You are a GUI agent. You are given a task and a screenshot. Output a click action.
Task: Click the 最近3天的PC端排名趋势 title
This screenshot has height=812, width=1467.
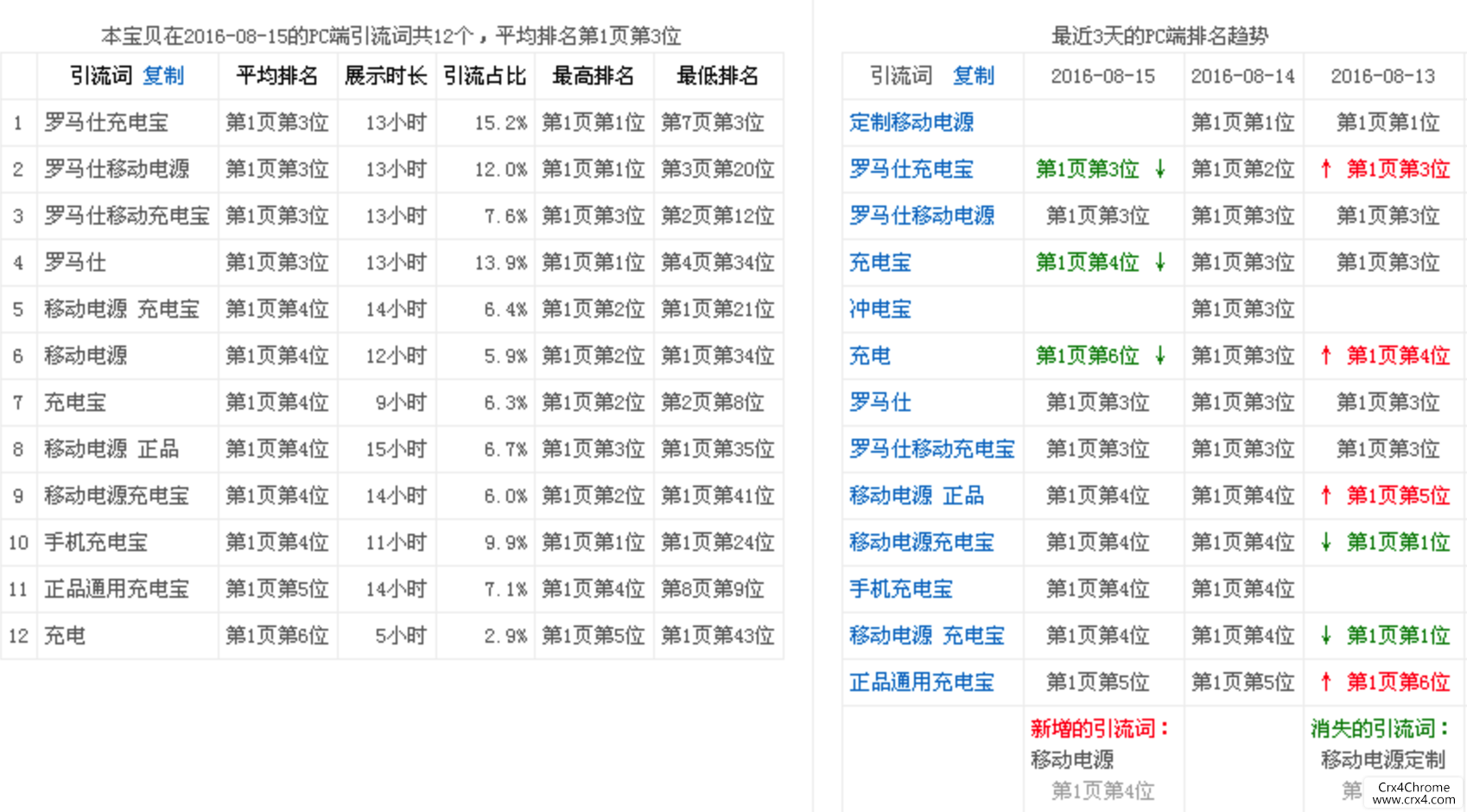point(1159,36)
